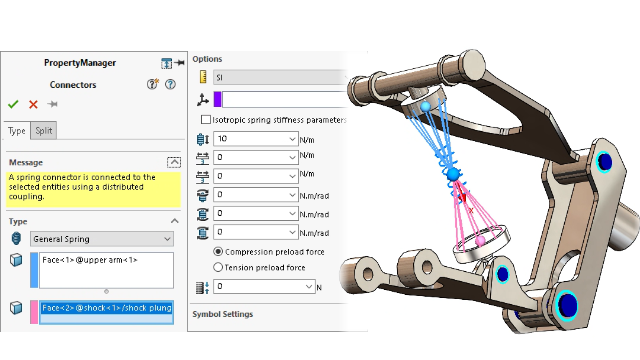The height and width of the screenshot is (360, 640).
Task: Collapse the Type section chevron
Action: pos(175,221)
